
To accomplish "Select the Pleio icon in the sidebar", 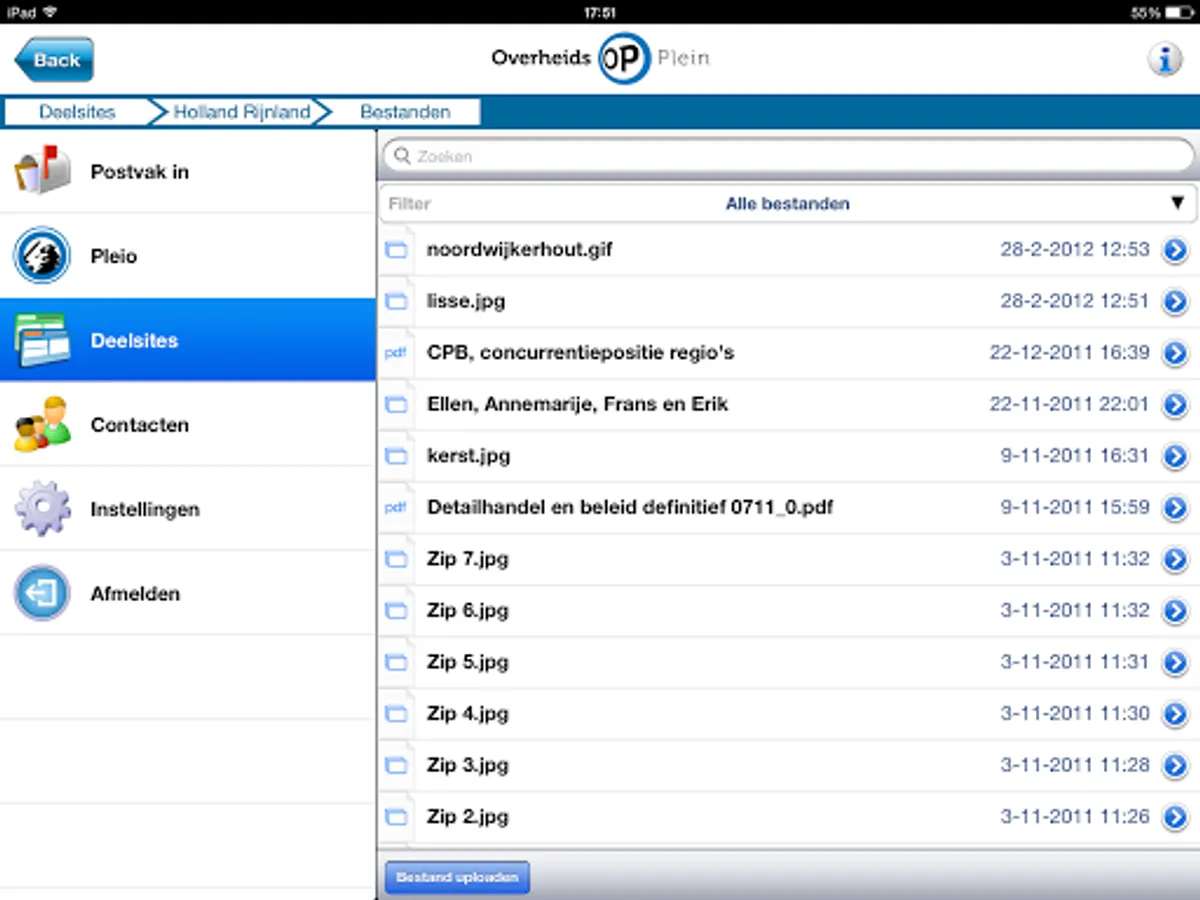I will (x=42, y=256).
